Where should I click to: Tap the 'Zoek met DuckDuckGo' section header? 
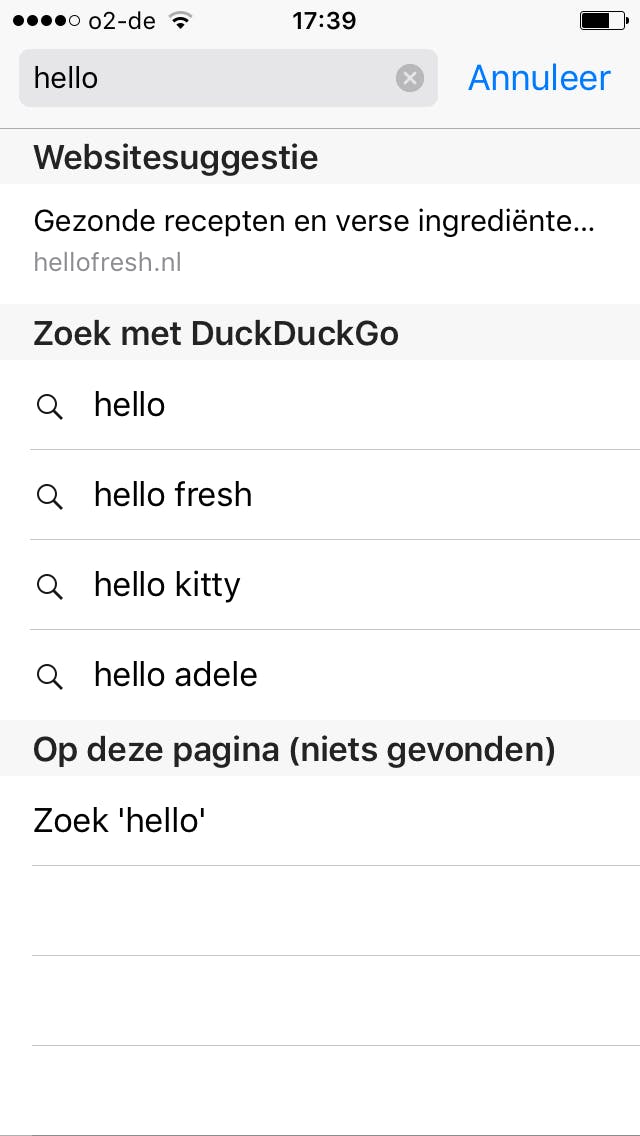pos(216,333)
